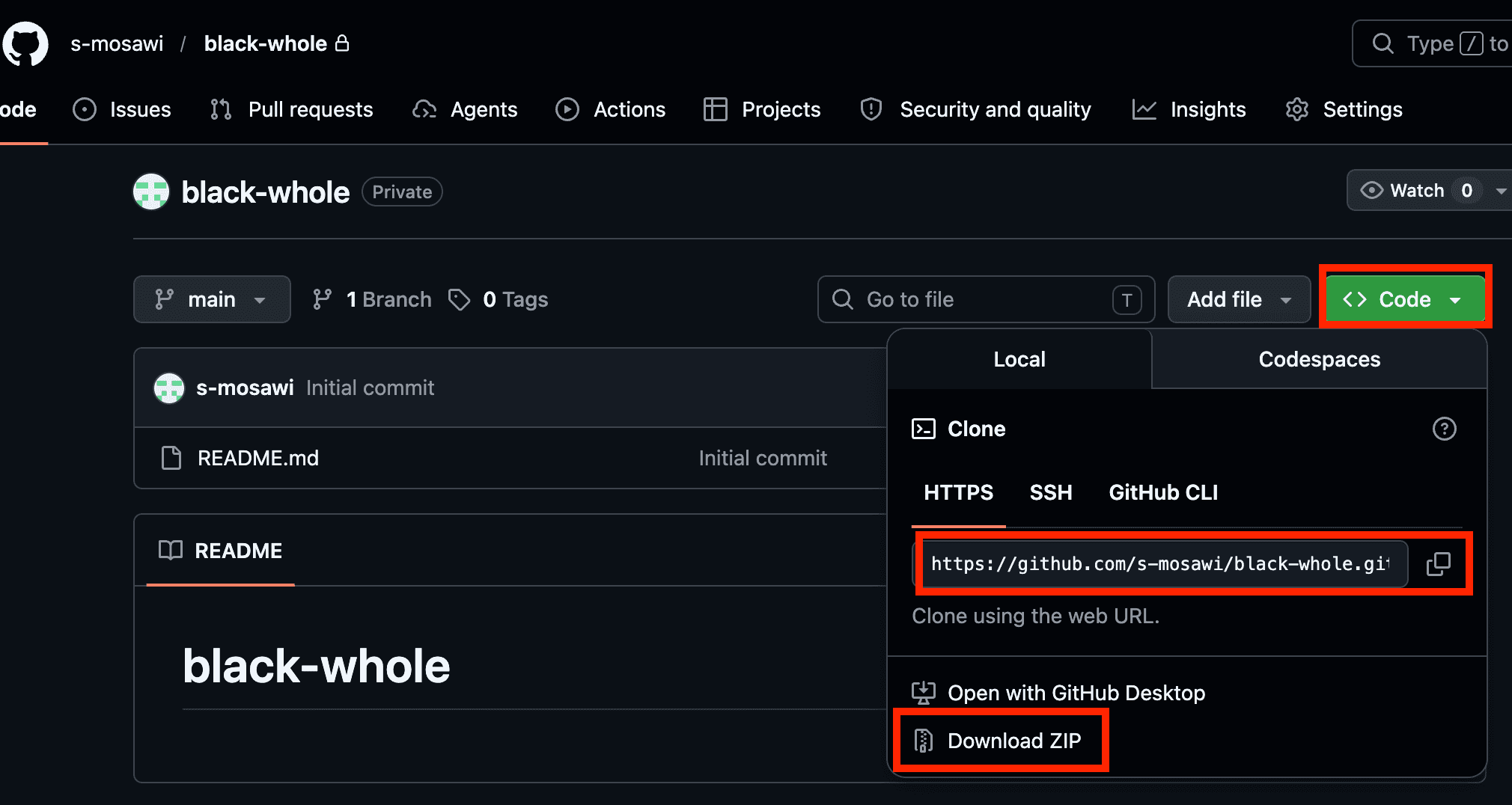Click the black-whole heading in README
Viewport: 1512px width, 805px height.
pyautogui.click(x=316, y=666)
